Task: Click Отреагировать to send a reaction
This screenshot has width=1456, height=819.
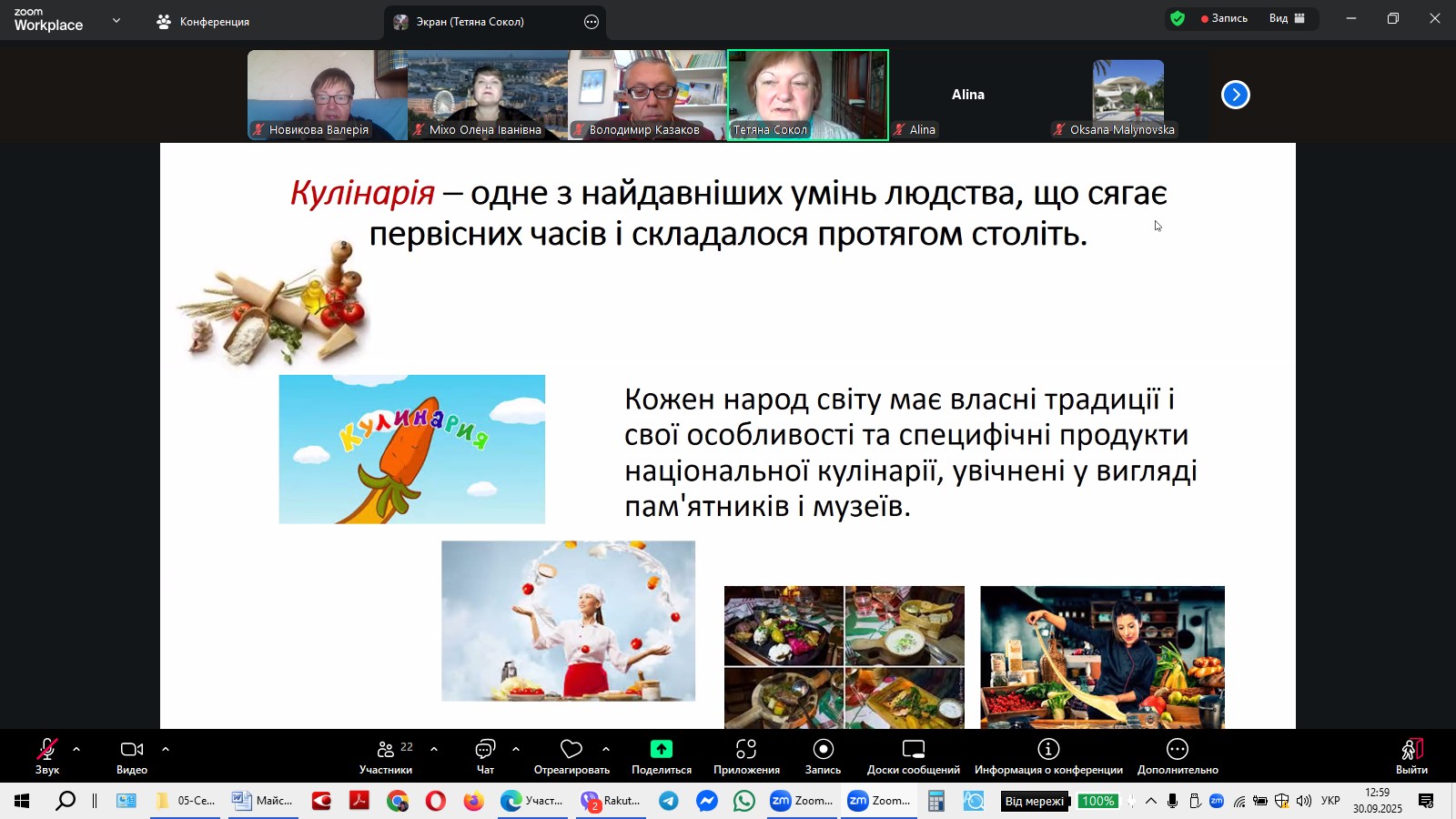Action: coord(571,755)
